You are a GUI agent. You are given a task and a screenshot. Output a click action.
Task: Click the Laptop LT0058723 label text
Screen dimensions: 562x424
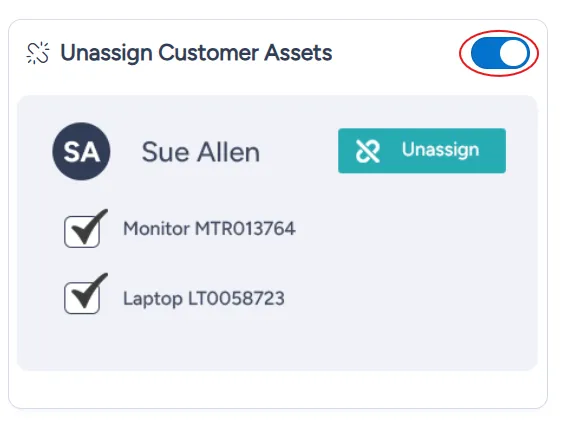(204, 299)
